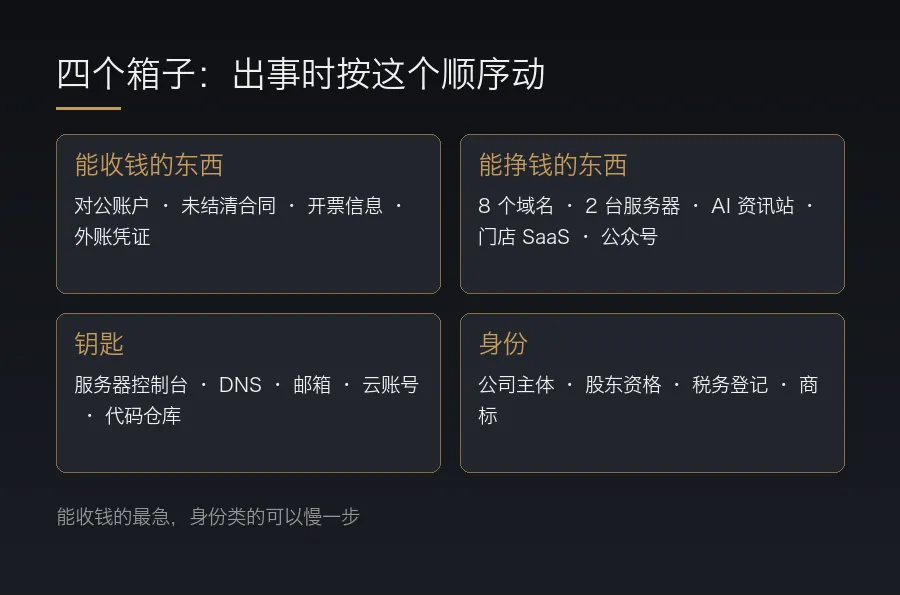Select the 能挣钱的东西 card heading
The image size is (900, 595).
click(553, 165)
